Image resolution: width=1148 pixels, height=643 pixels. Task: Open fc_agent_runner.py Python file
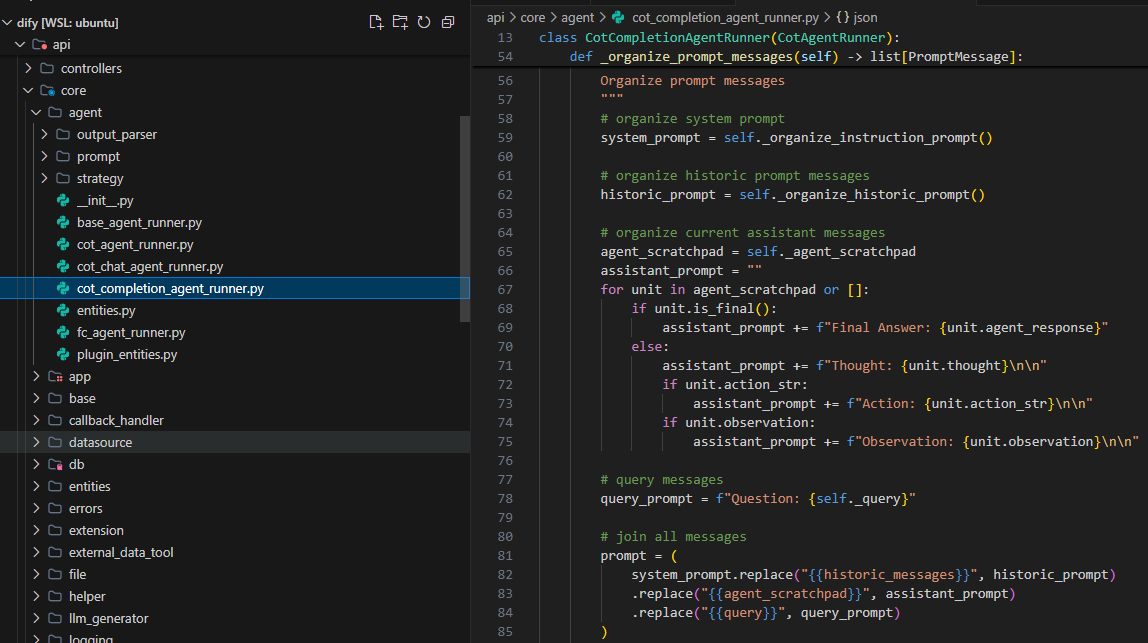tap(131, 332)
